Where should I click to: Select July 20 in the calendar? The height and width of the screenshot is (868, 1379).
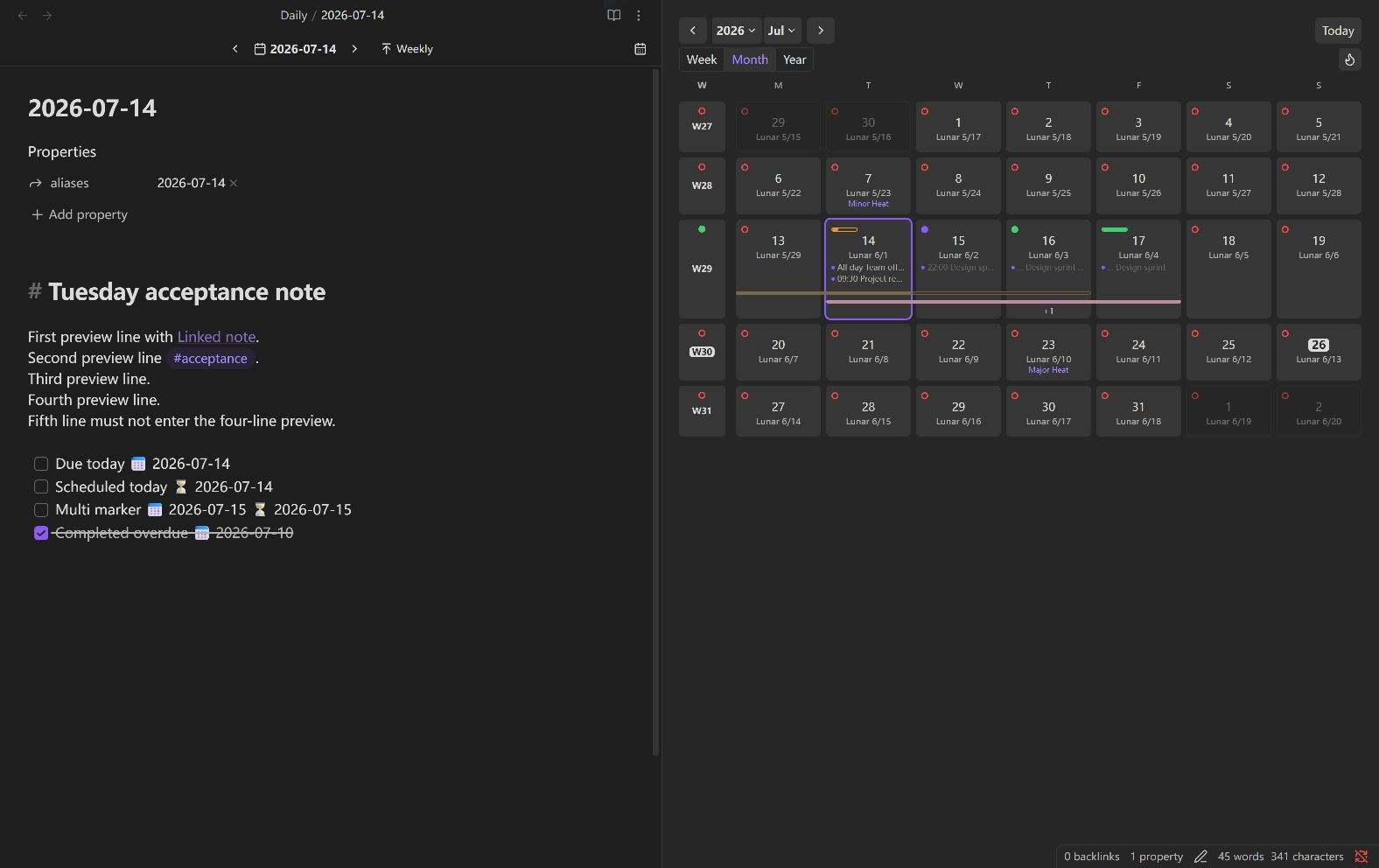(778, 352)
